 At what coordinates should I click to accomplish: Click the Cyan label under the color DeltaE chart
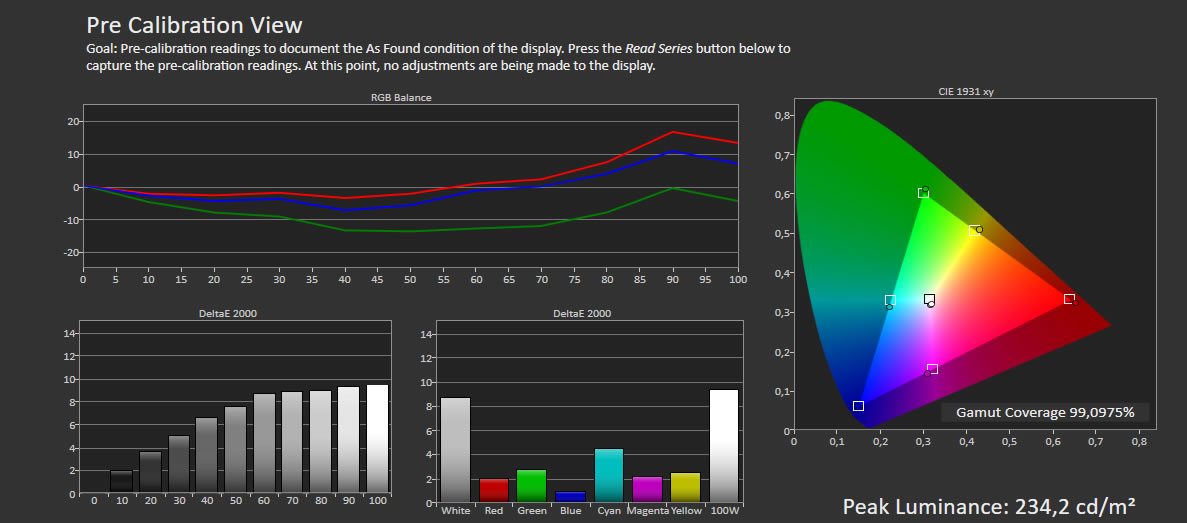(x=609, y=512)
